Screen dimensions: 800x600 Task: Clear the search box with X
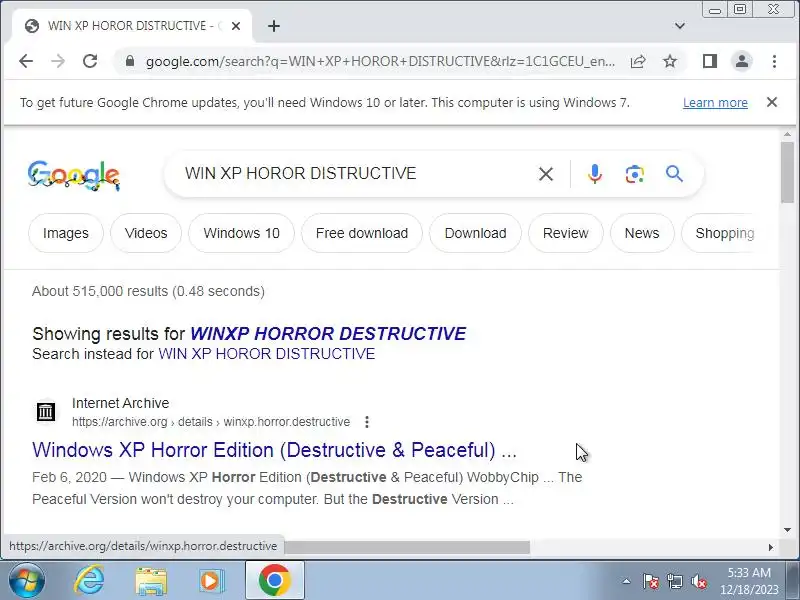tap(546, 174)
